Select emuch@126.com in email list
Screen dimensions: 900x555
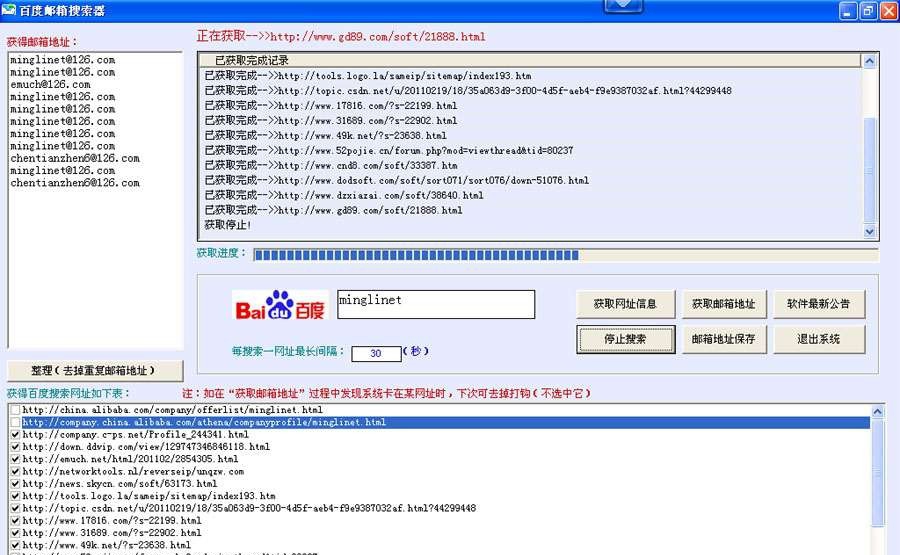[x=51, y=84]
